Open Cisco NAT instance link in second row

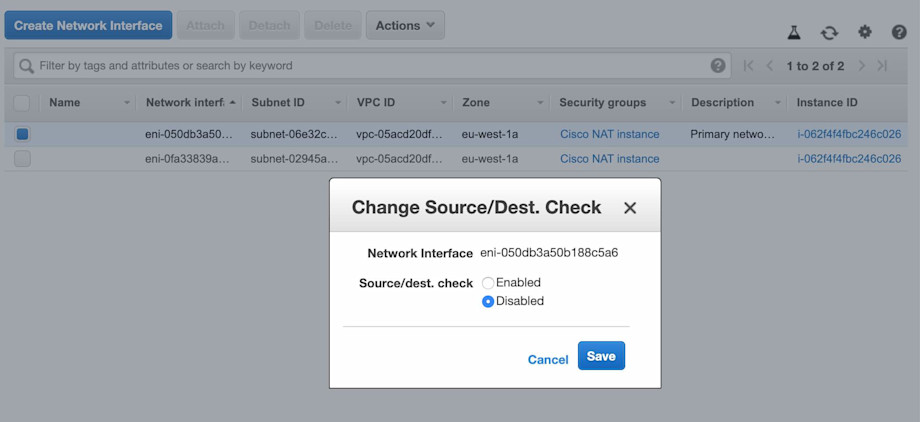610,159
